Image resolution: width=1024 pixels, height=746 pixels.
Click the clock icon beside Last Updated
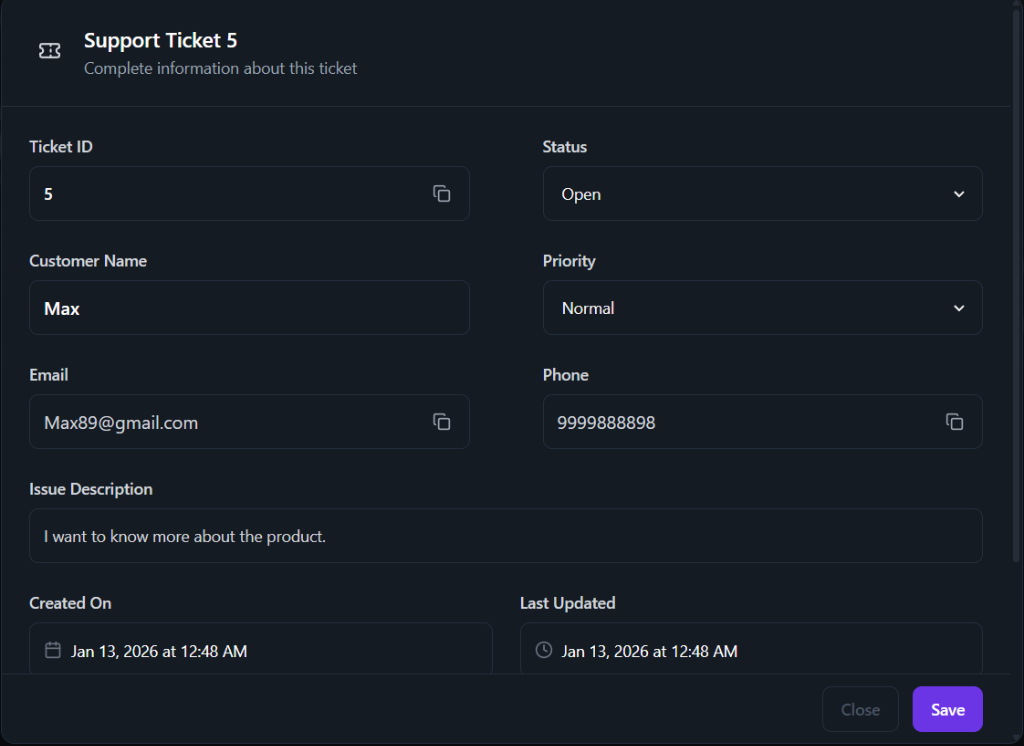click(543, 649)
